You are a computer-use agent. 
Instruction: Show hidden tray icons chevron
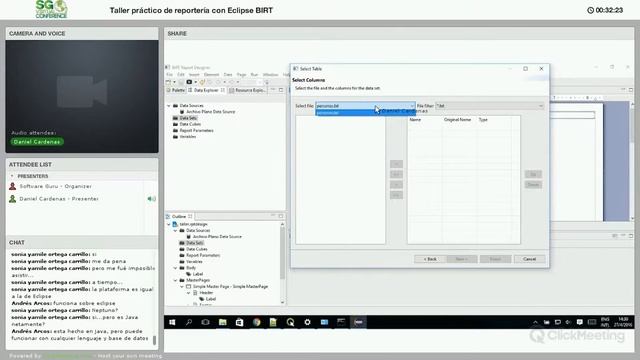(x=536, y=322)
